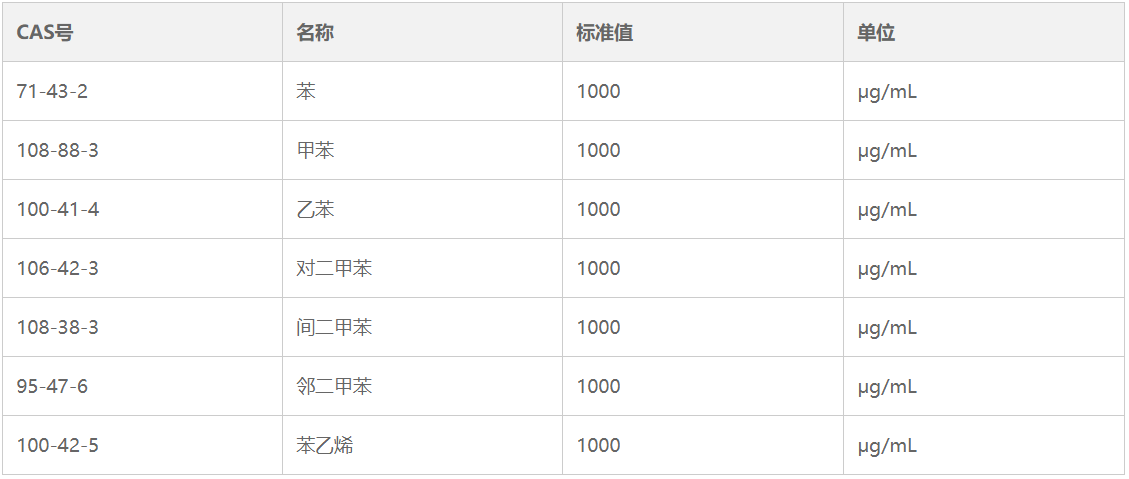
Task: Click CAS number 108-38-3
Action: [58, 328]
